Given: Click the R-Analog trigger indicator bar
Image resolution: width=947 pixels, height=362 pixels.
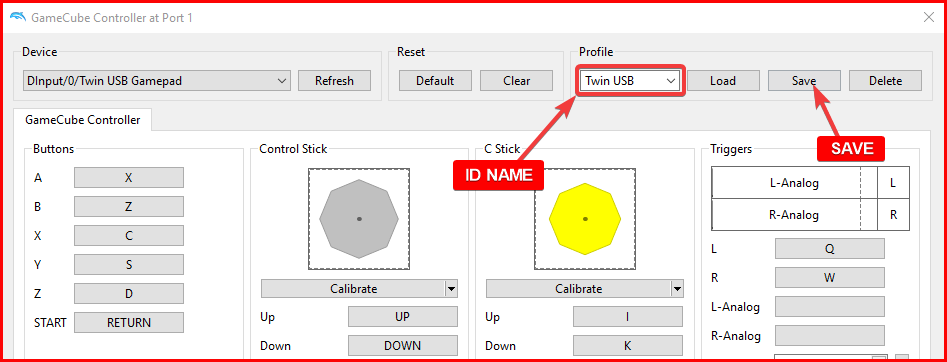Looking at the screenshot, I should tap(794, 215).
